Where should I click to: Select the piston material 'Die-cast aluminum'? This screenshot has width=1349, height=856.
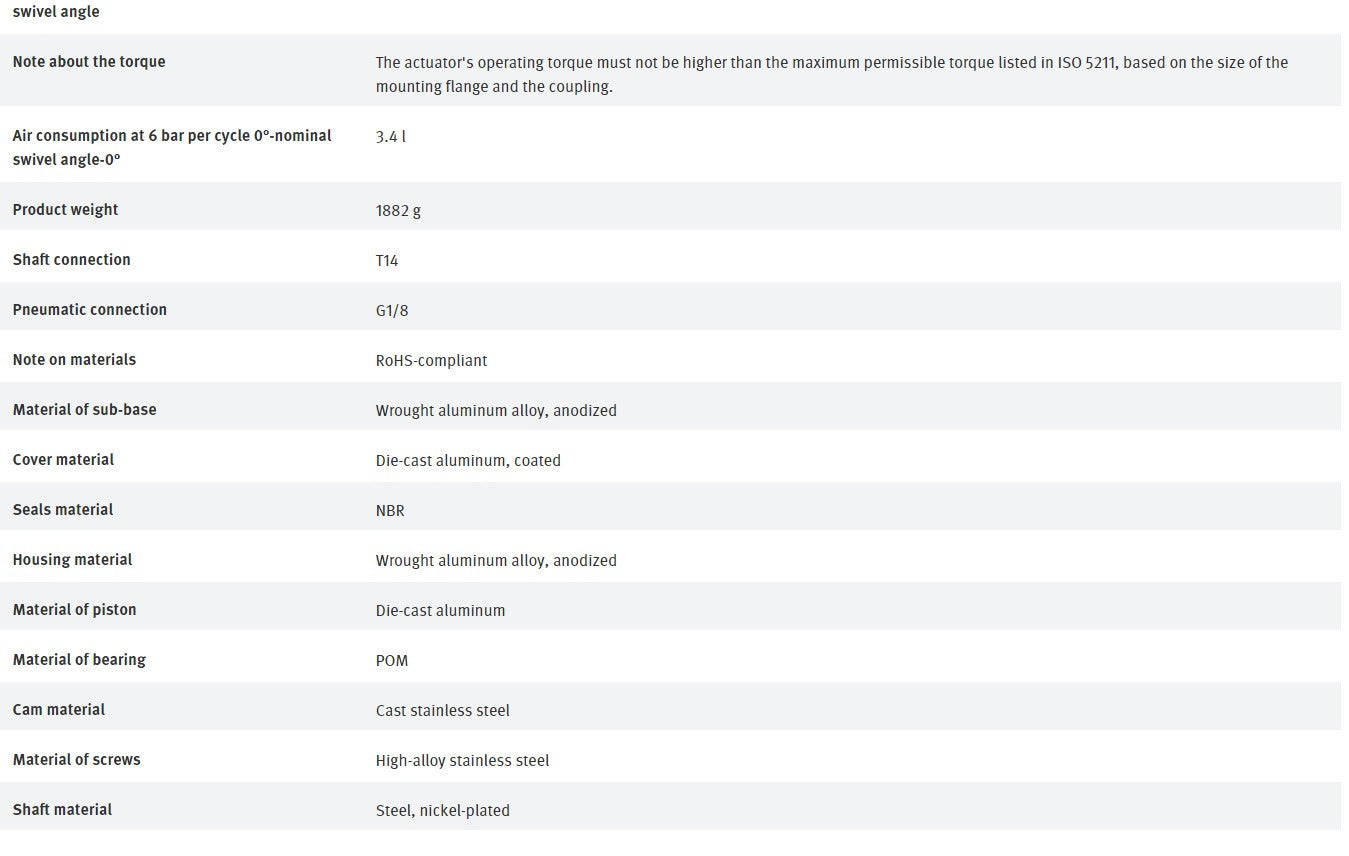[x=440, y=611]
